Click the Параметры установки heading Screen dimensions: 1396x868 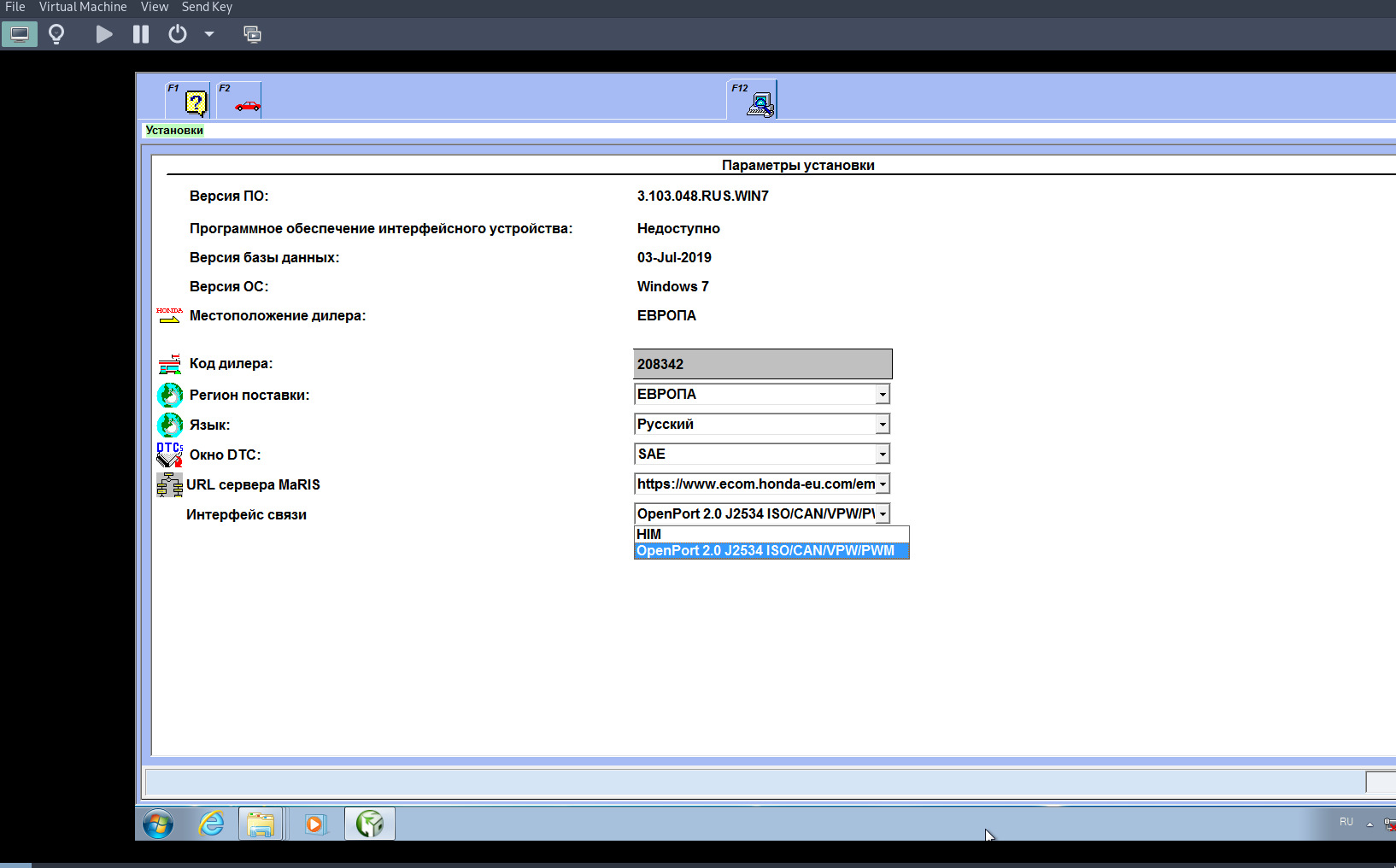(798, 165)
